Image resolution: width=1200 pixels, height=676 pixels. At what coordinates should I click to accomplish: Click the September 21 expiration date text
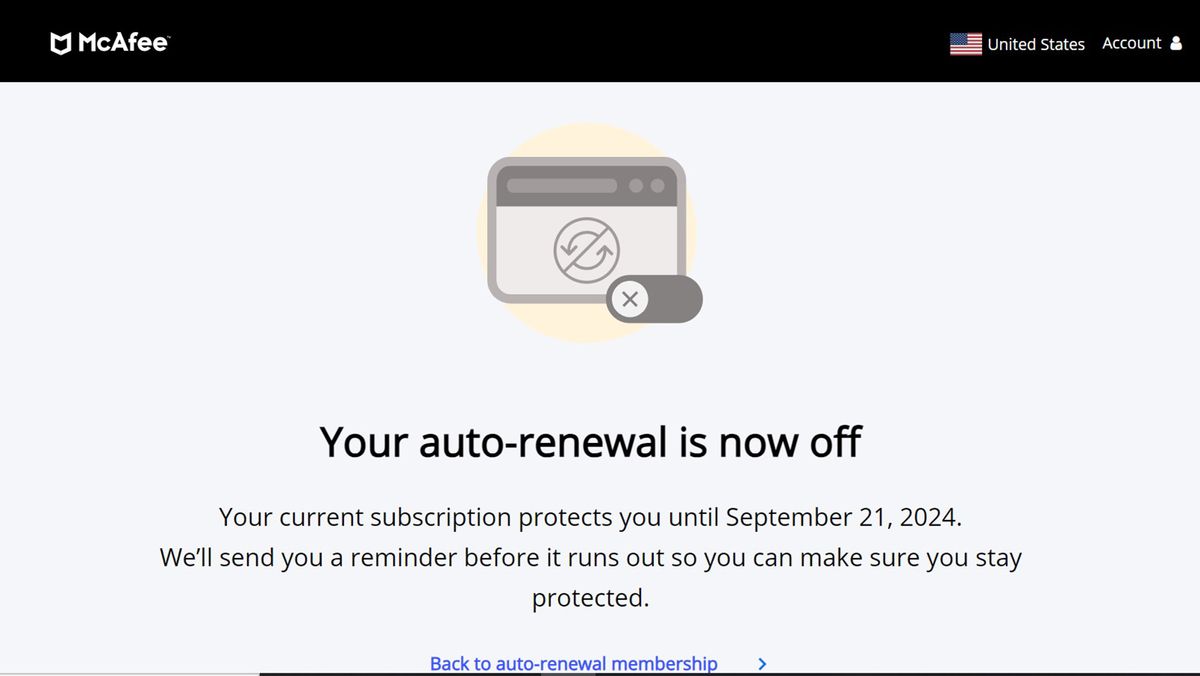(x=843, y=517)
